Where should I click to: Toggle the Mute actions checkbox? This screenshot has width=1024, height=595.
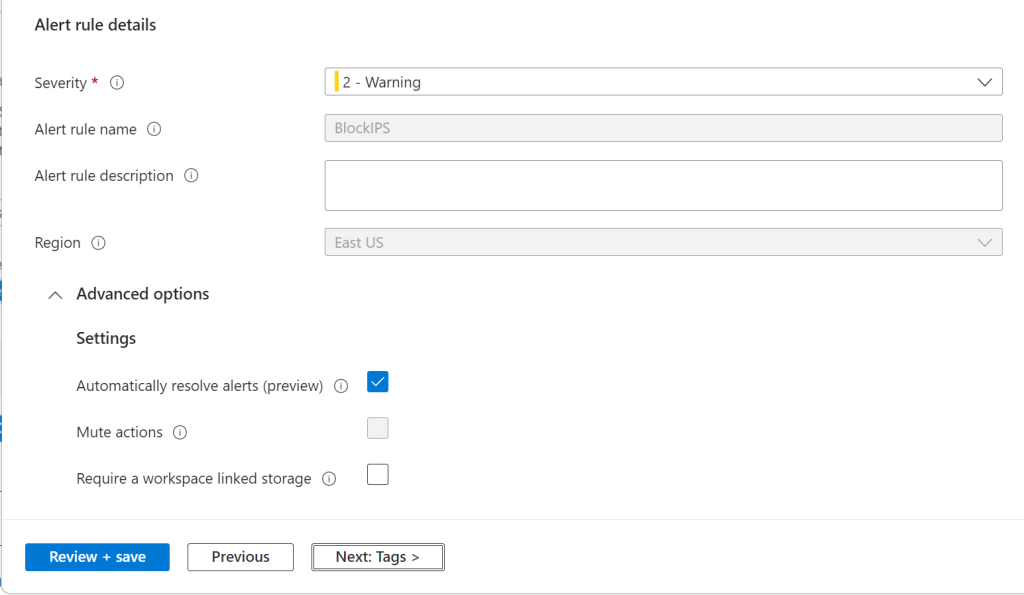(x=377, y=429)
